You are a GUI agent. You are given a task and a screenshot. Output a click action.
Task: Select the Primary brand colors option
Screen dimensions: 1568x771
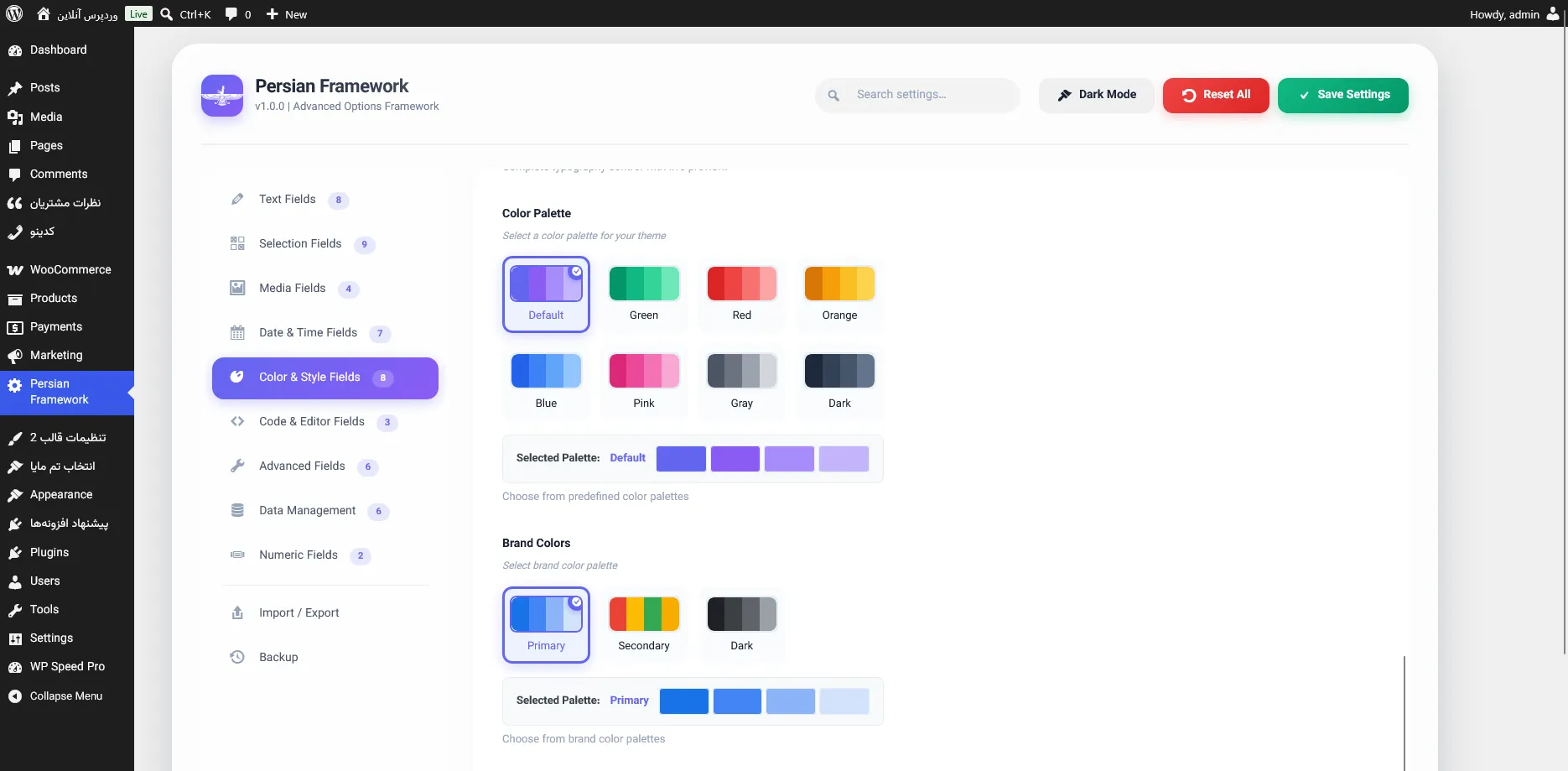click(546, 625)
